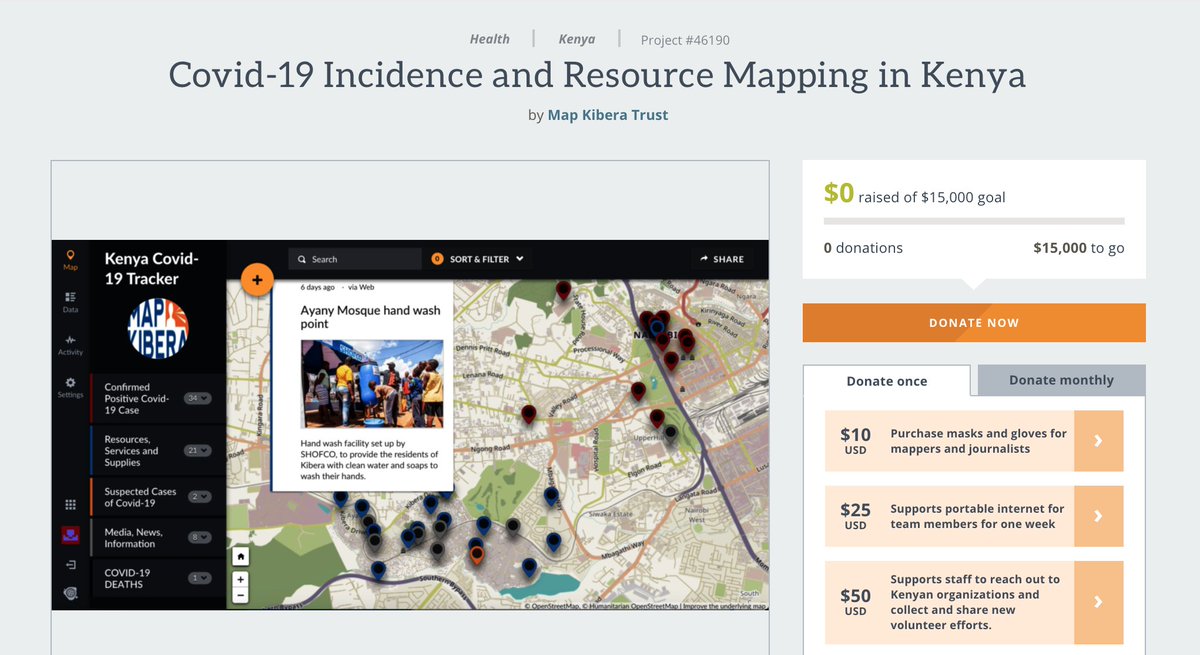Image resolution: width=1200 pixels, height=655 pixels.
Task: Click the Kenya Covid-19 Tracker title
Action: point(151,269)
